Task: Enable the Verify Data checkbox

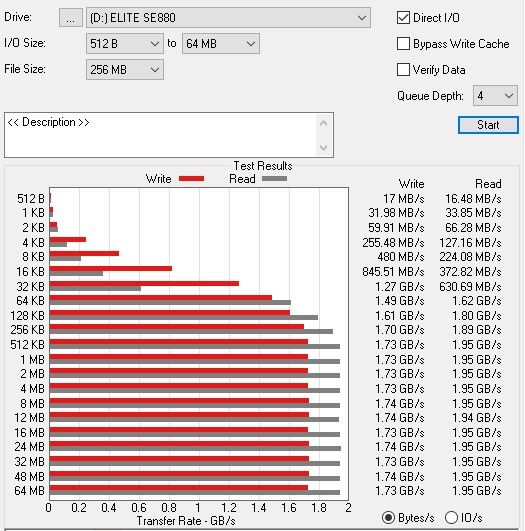Action: point(403,70)
